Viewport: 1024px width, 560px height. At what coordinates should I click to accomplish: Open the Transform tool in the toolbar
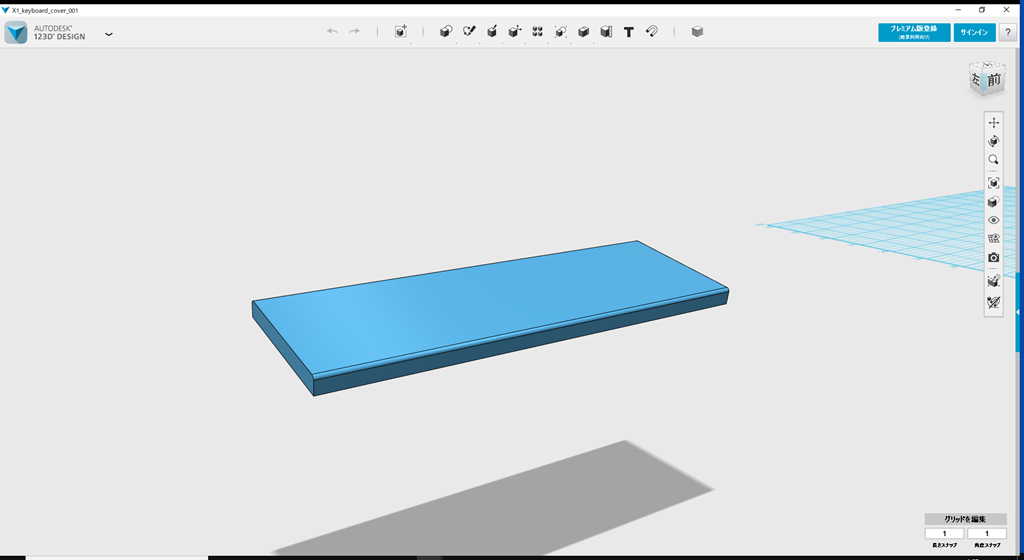tap(401, 32)
